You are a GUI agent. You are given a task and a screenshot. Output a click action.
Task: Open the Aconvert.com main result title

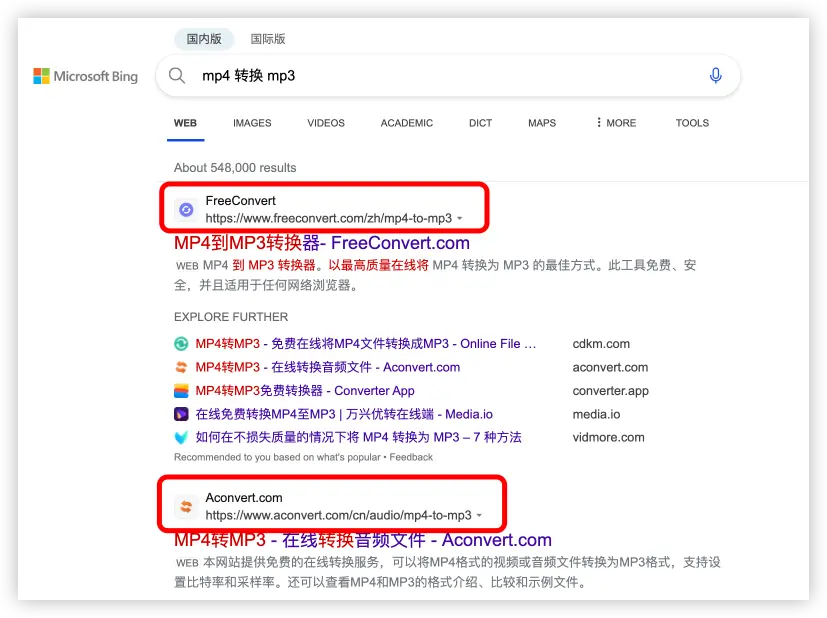(x=363, y=540)
